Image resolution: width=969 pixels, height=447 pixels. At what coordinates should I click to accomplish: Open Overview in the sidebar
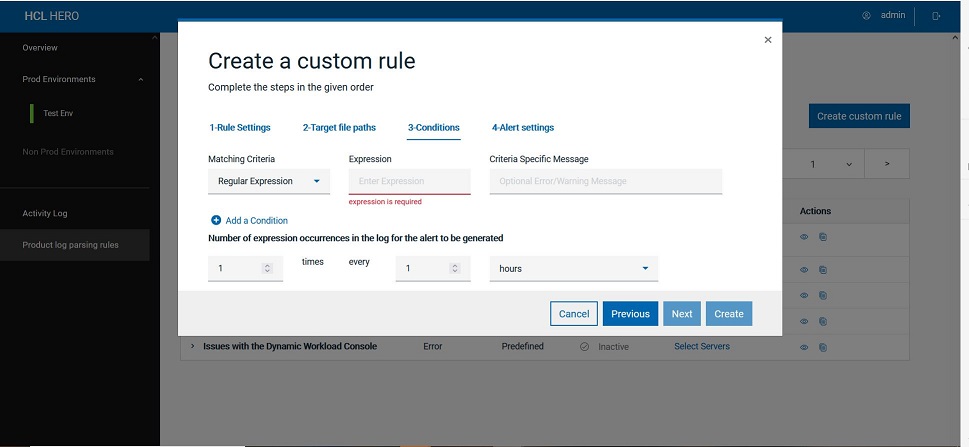(40, 48)
